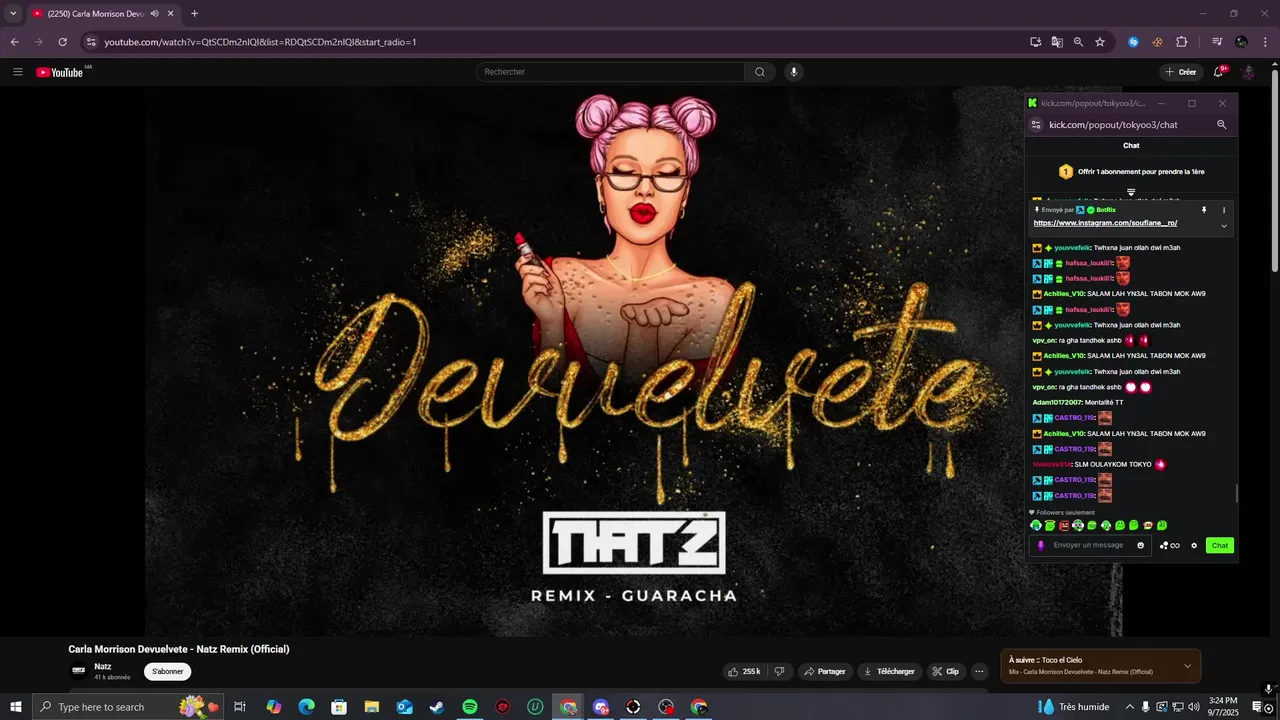1280x720 pixels.
Task: Open the Natz channel name link
Action: (x=102, y=666)
